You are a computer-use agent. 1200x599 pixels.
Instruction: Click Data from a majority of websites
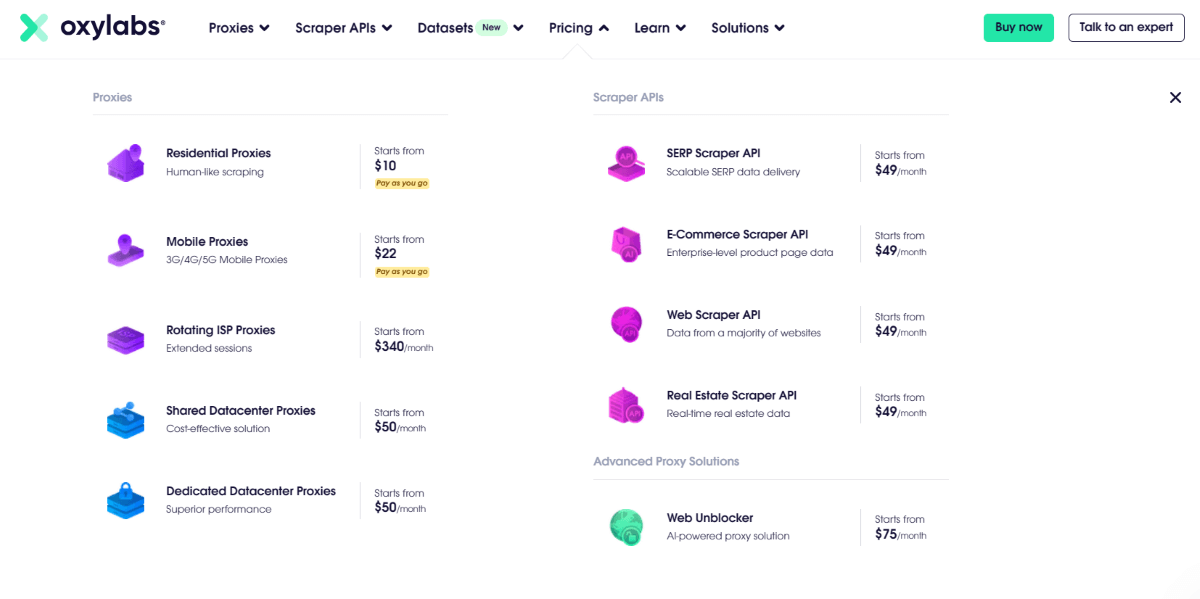(744, 333)
